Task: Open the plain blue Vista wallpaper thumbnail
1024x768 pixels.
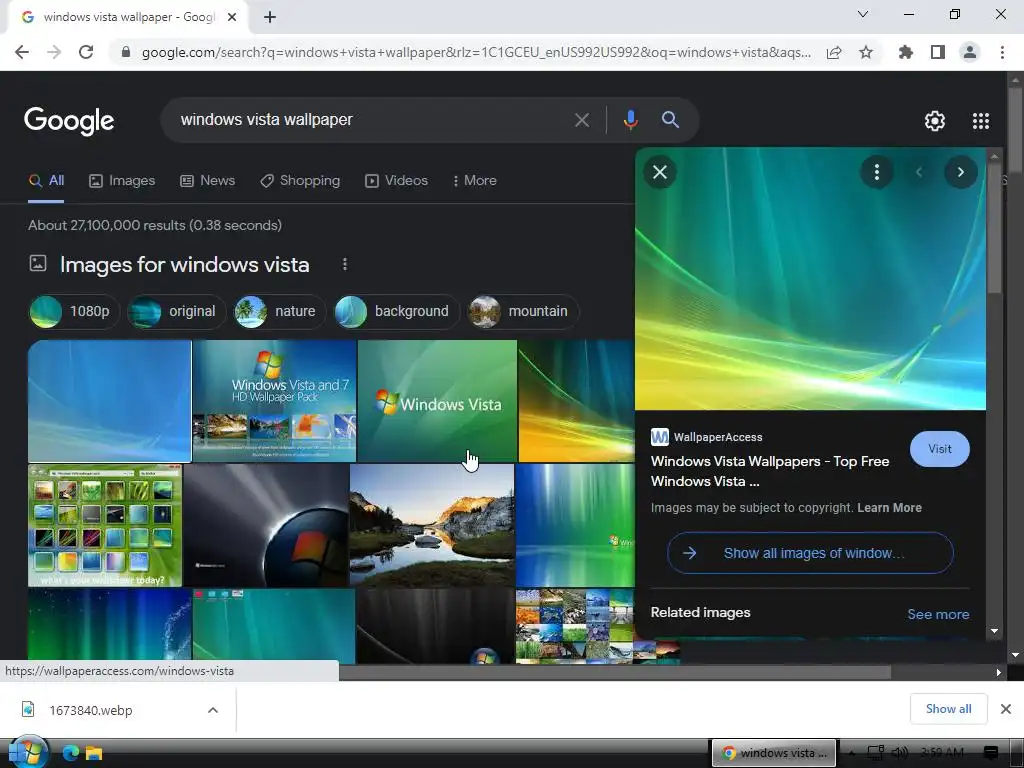Action: (110, 401)
